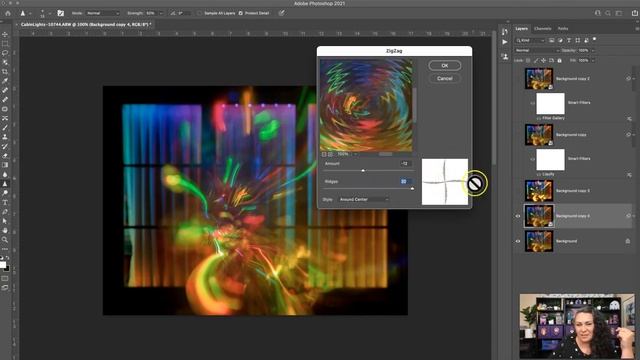This screenshot has width=640, height=360.
Task: Toggle Protect Detail checkbox
Action: 240,13
